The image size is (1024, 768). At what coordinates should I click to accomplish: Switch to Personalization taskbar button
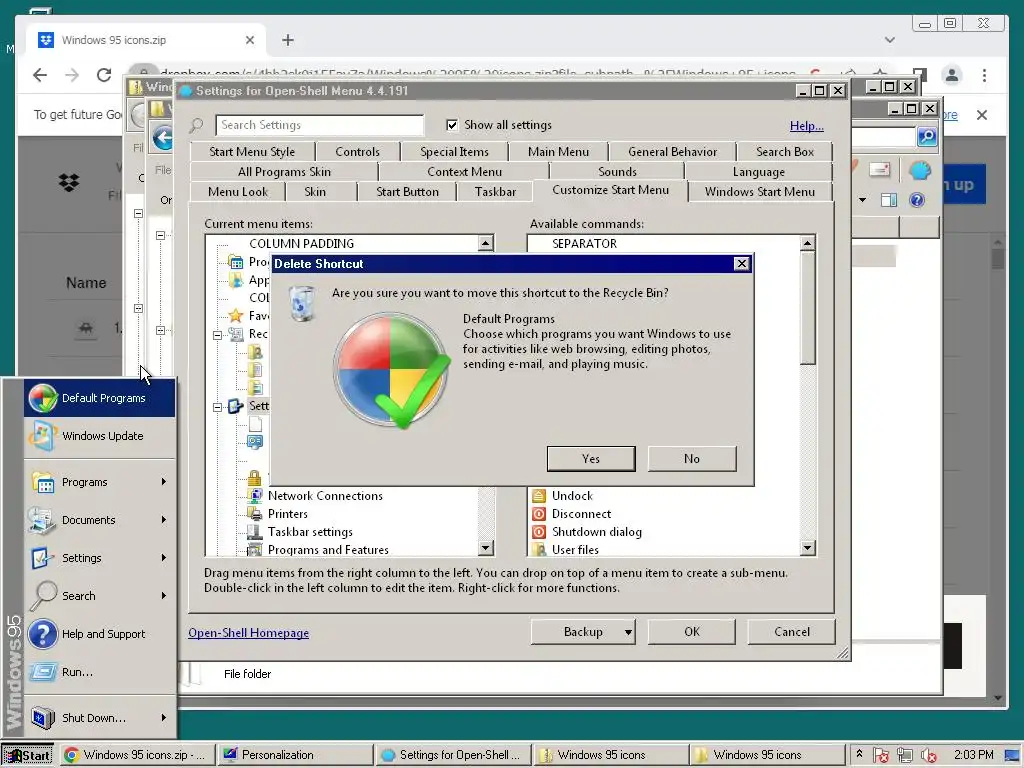tap(295, 755)
